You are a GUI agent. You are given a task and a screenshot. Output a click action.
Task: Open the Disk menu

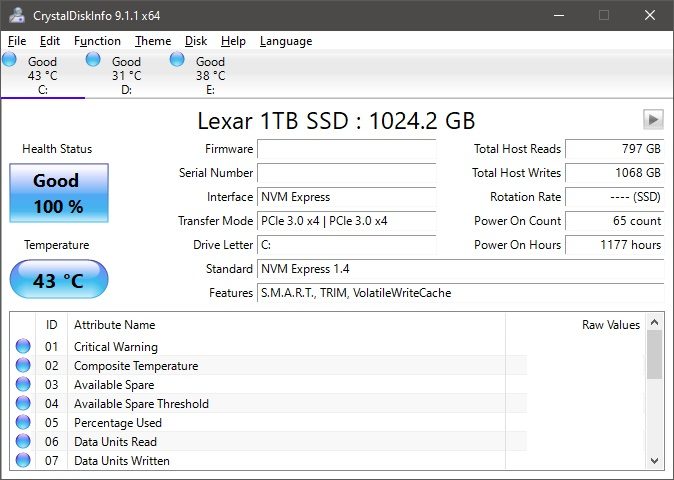click(x=196, y=41)
